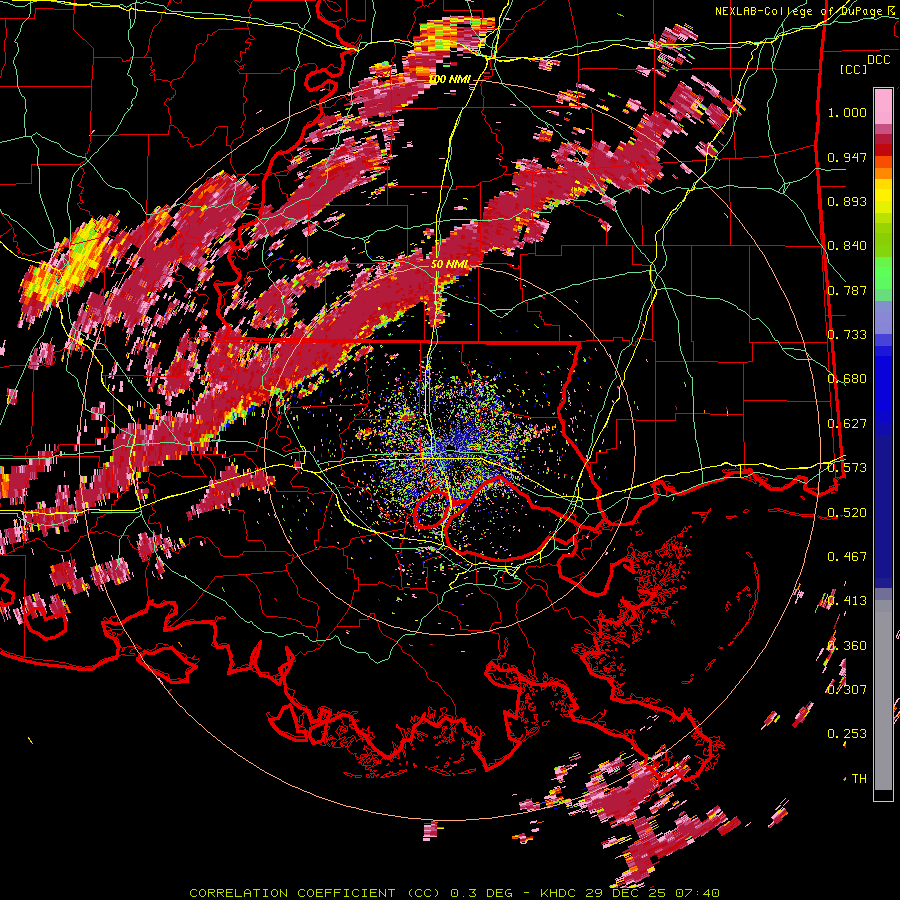Click the 0.893 legend value

point(847,201)
